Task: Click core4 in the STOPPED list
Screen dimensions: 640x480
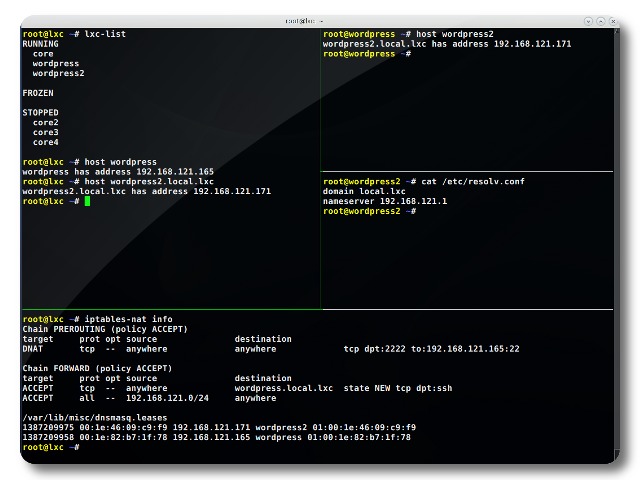Action: click(45, 142)
